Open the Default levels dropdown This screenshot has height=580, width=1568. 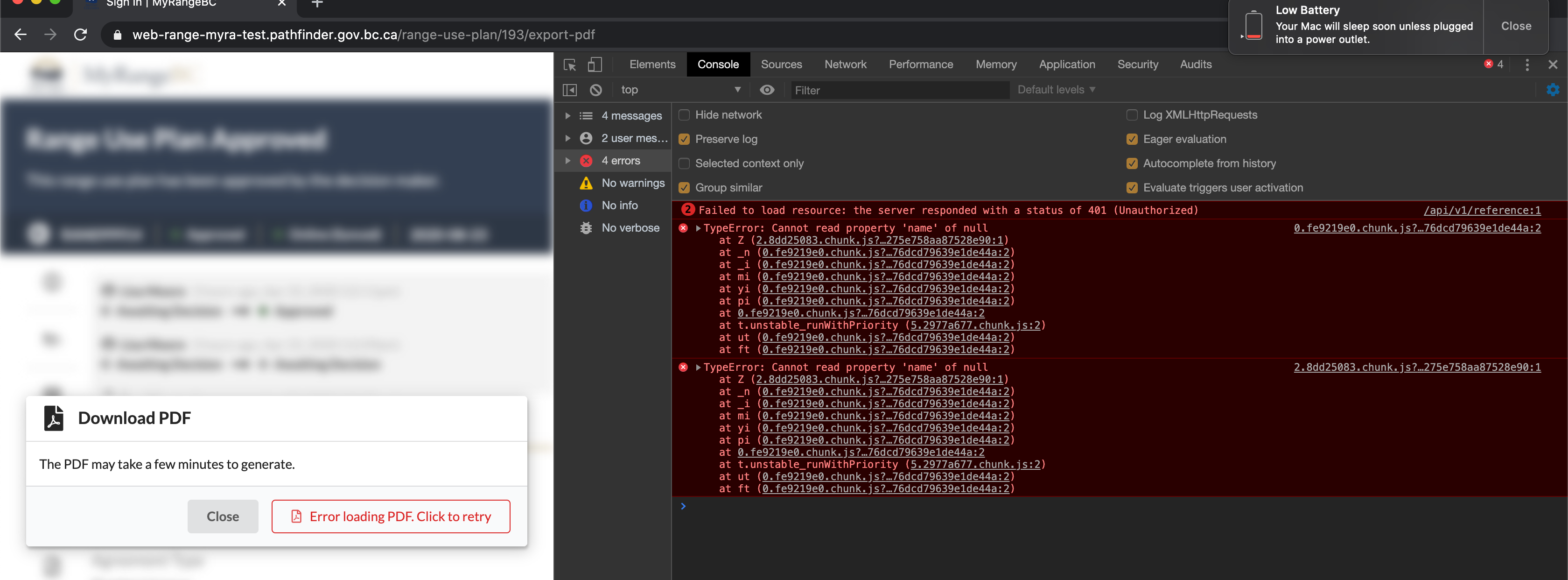1057,90
